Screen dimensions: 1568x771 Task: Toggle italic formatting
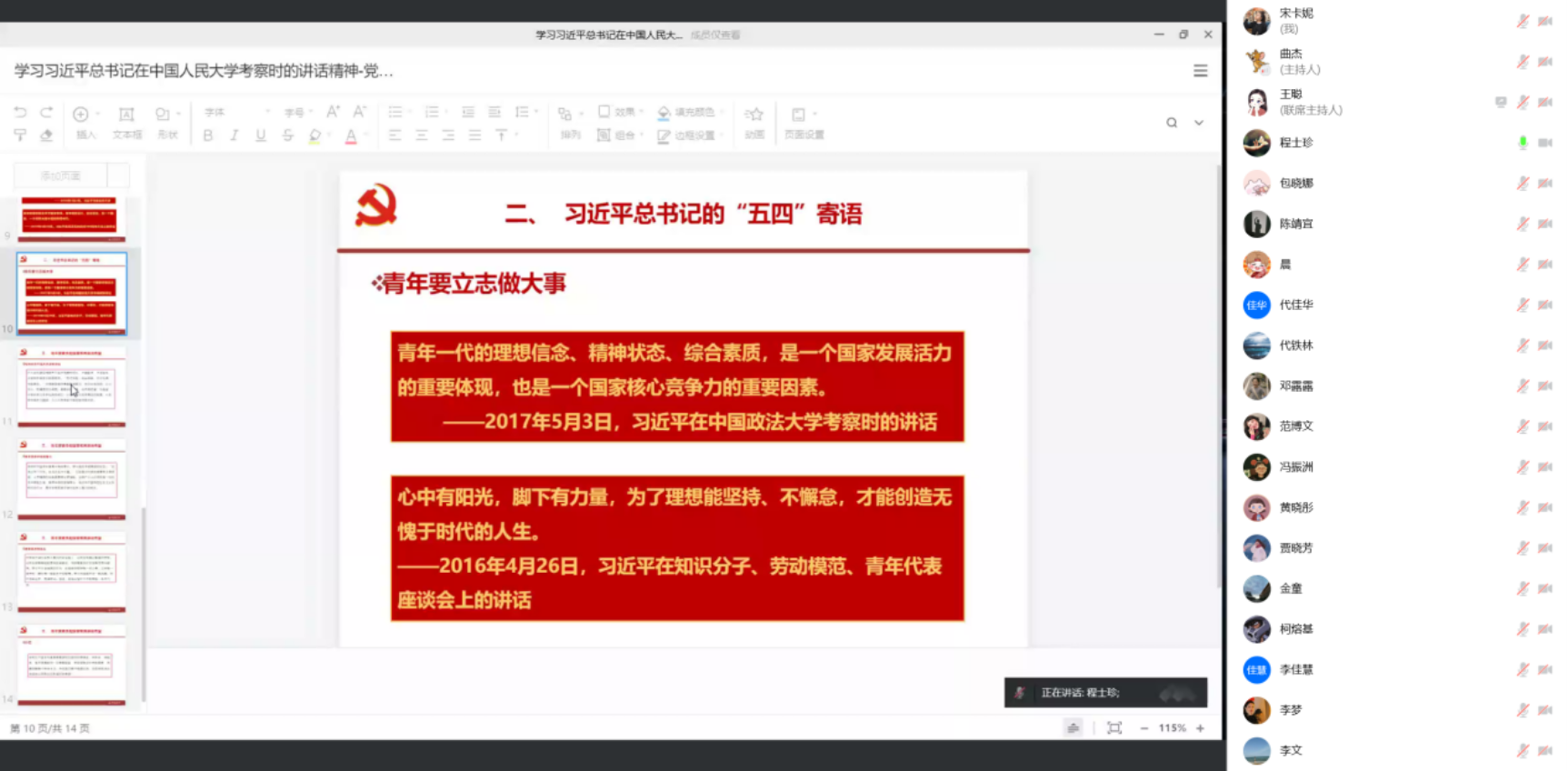pos(234,135)
